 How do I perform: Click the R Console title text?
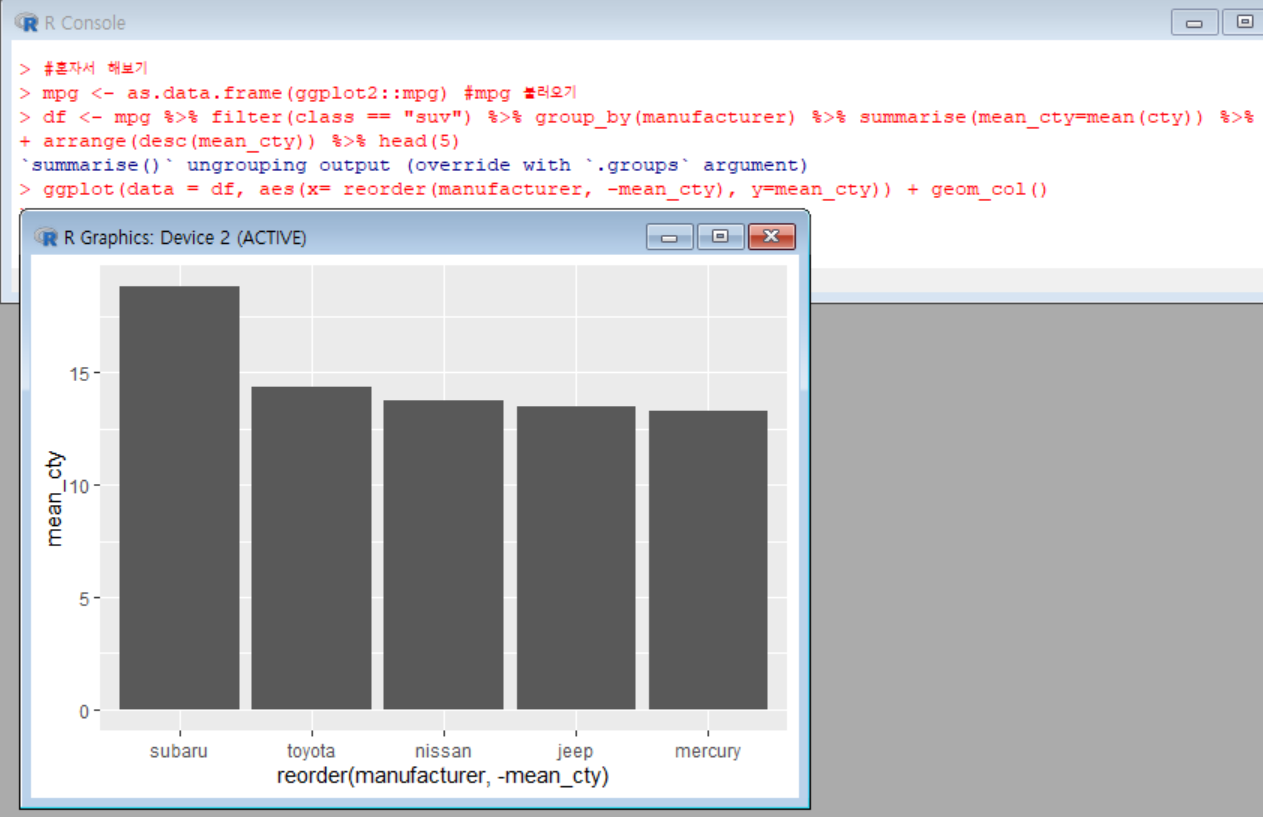tap(85, 22)
